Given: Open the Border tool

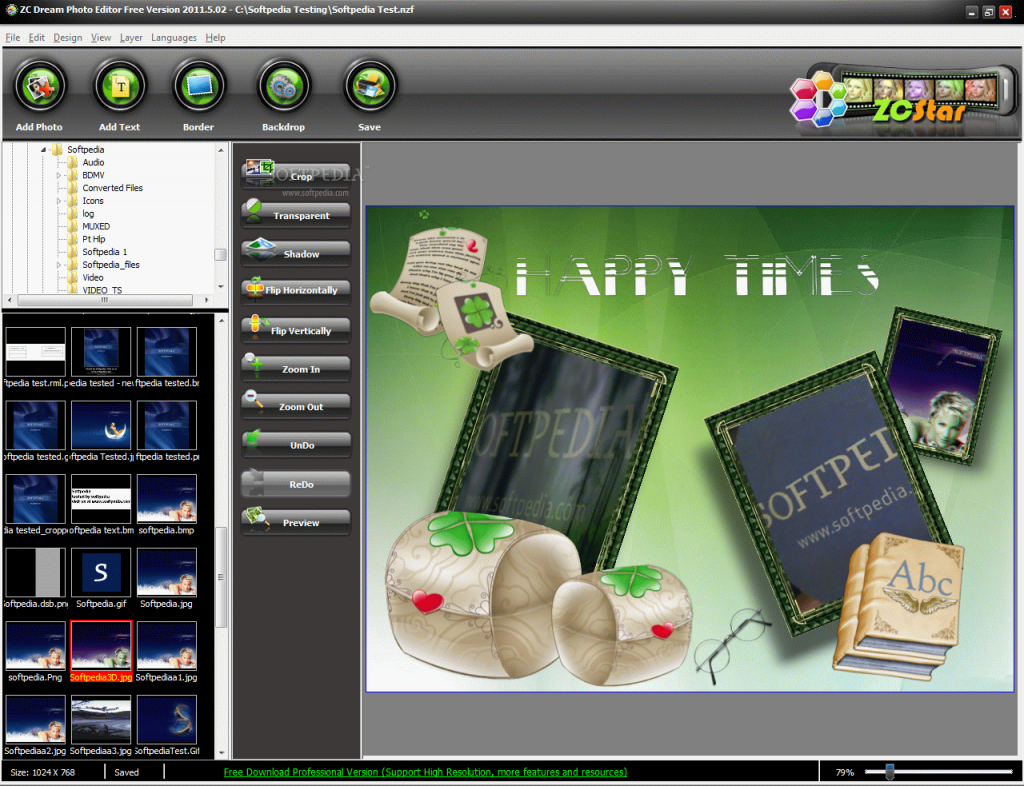Looking at the screenshot, I should point(199,86).
